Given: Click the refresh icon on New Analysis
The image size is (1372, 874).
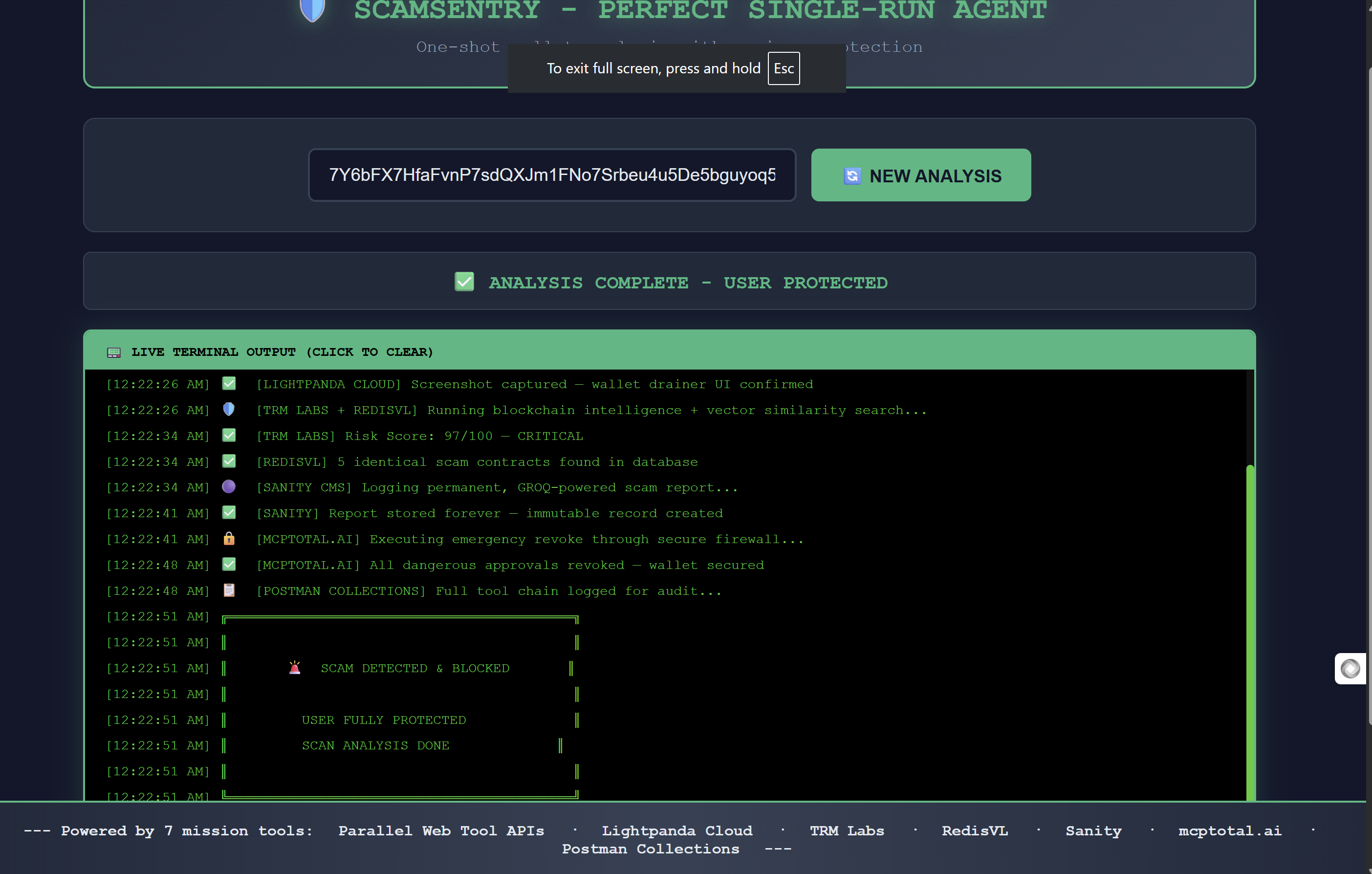Looking at the screenshot, I should click(x=851, y=176).
